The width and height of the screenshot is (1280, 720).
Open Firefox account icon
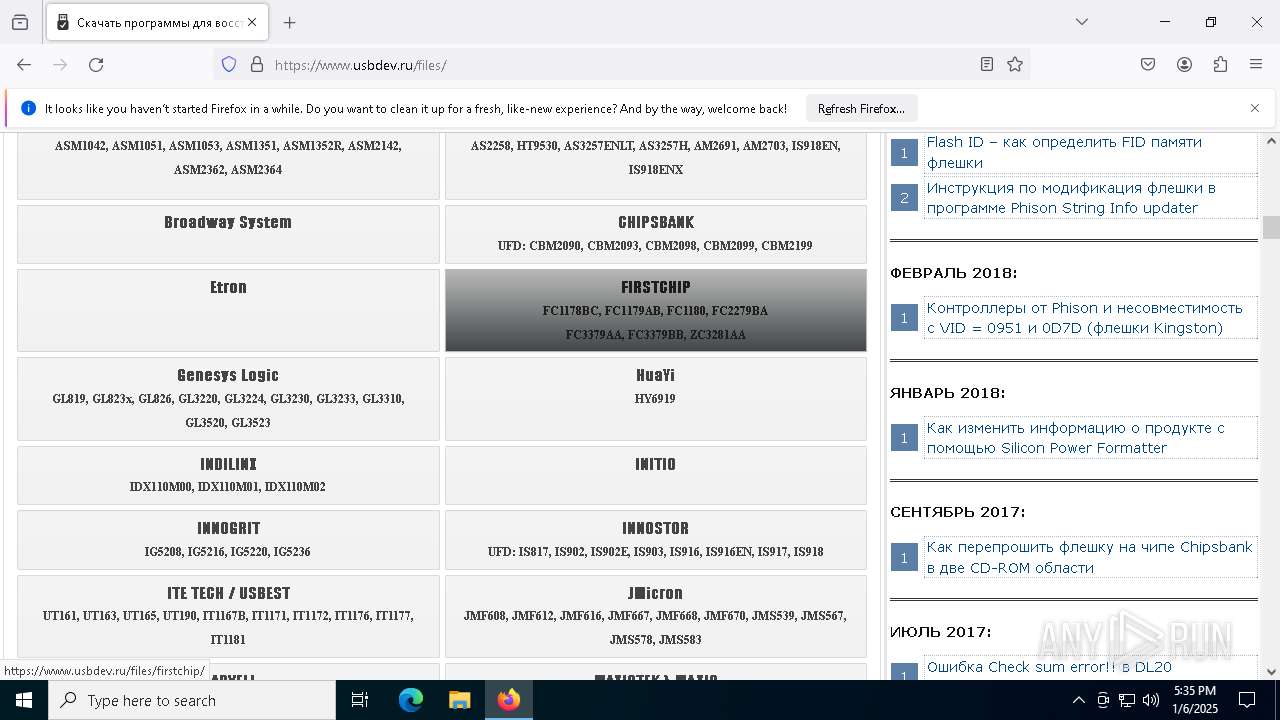click(x=1184, y=64)
